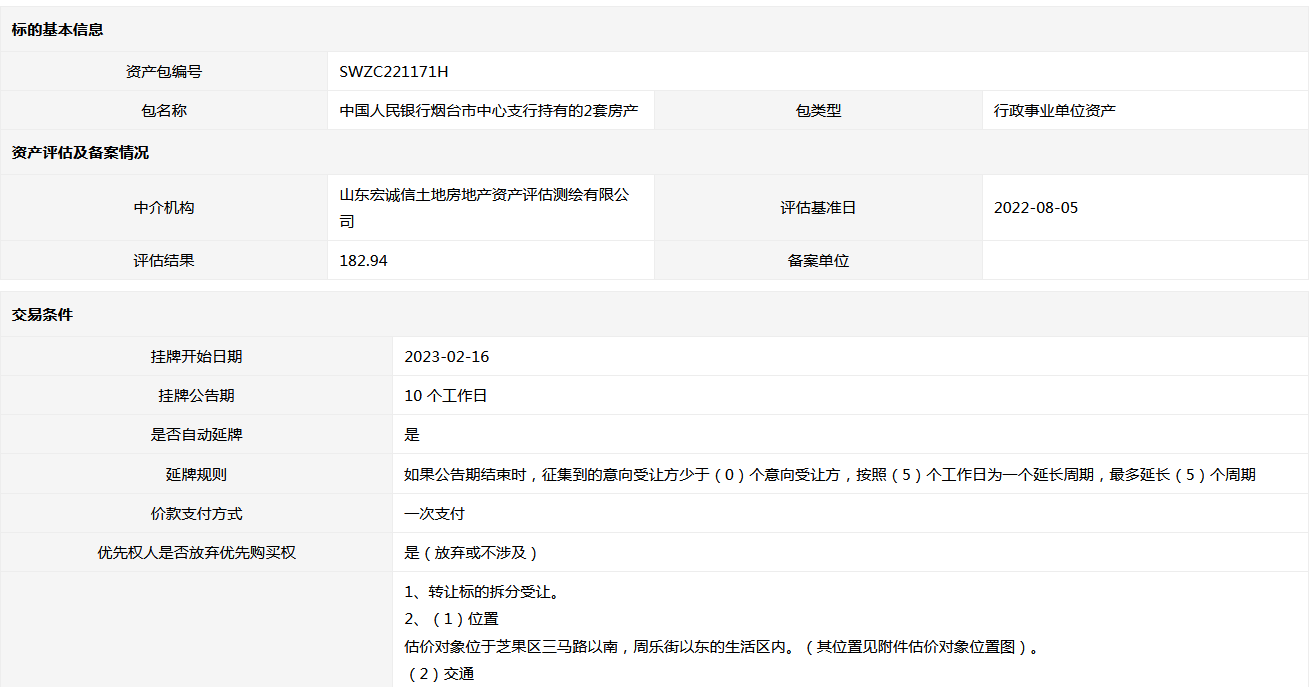Click the 价款支付方式 label
1311x687 pixels.
[x=196, y=514]
